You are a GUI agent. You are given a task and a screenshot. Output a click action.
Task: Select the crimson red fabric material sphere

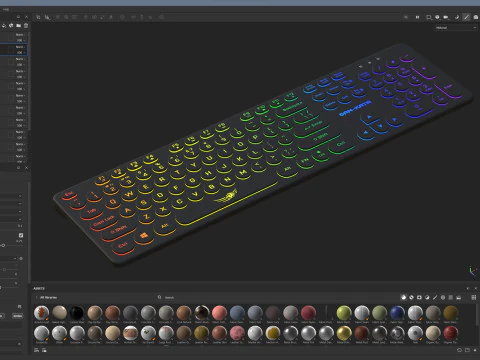pyautogui.click(x=308, y=313)
